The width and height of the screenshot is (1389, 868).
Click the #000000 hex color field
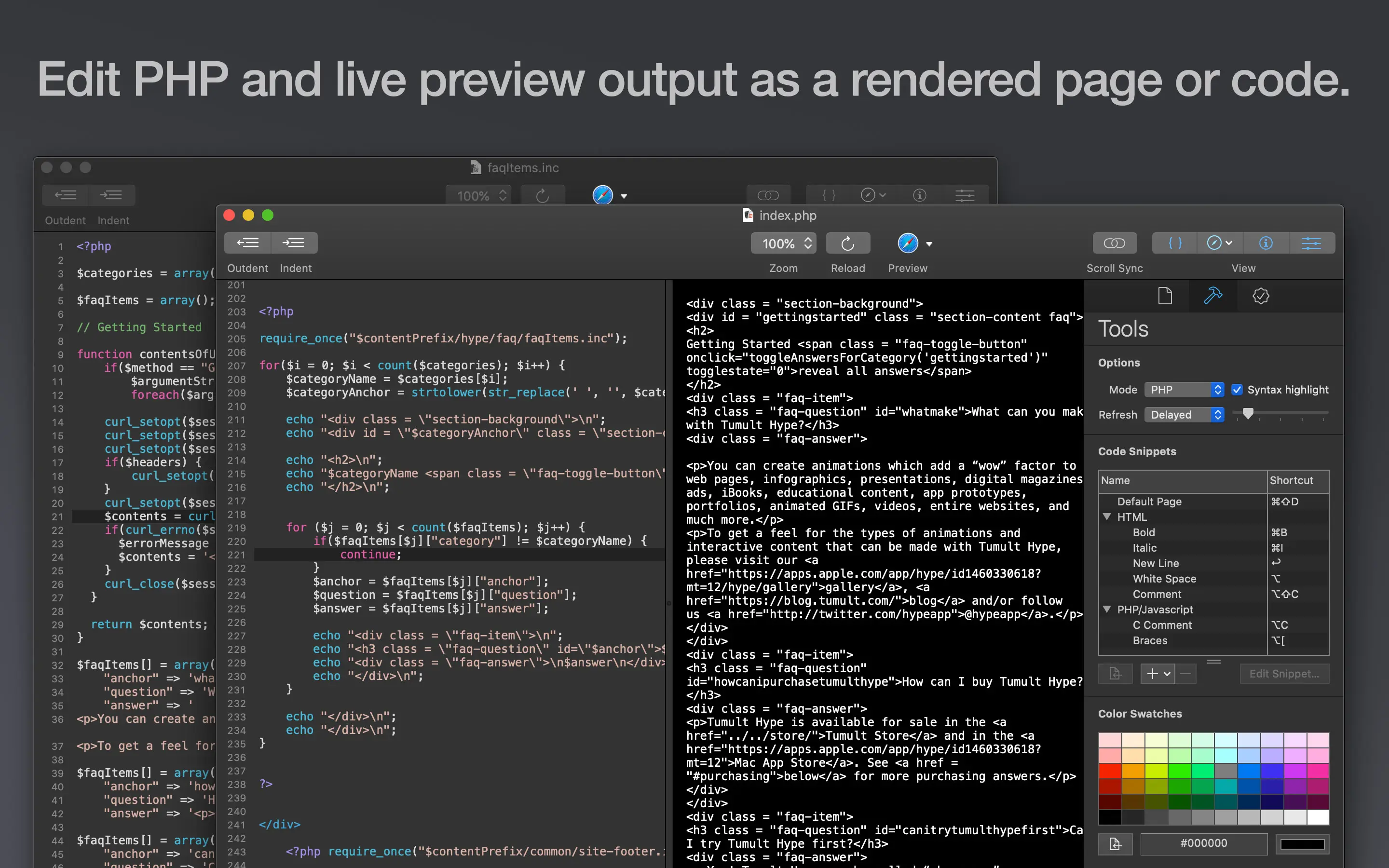[1204, 843]
